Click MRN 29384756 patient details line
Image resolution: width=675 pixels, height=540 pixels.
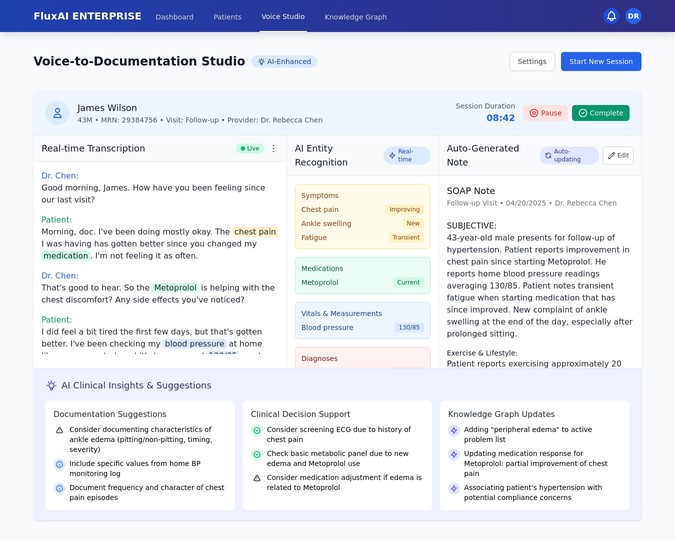[x=200, y=120]
